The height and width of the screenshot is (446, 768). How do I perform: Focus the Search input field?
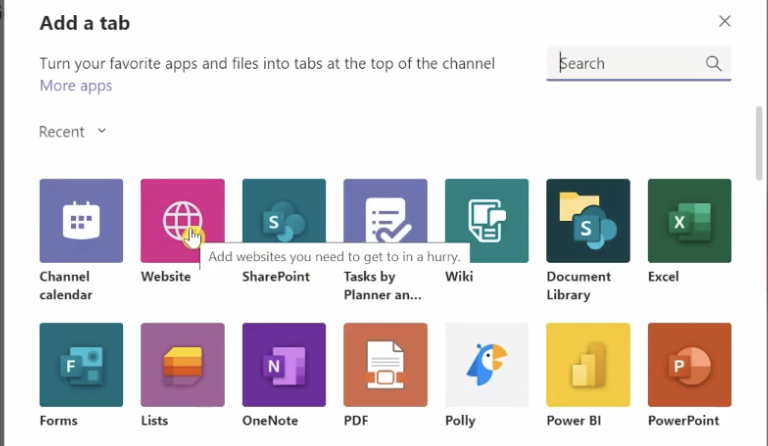pos(639,63)
